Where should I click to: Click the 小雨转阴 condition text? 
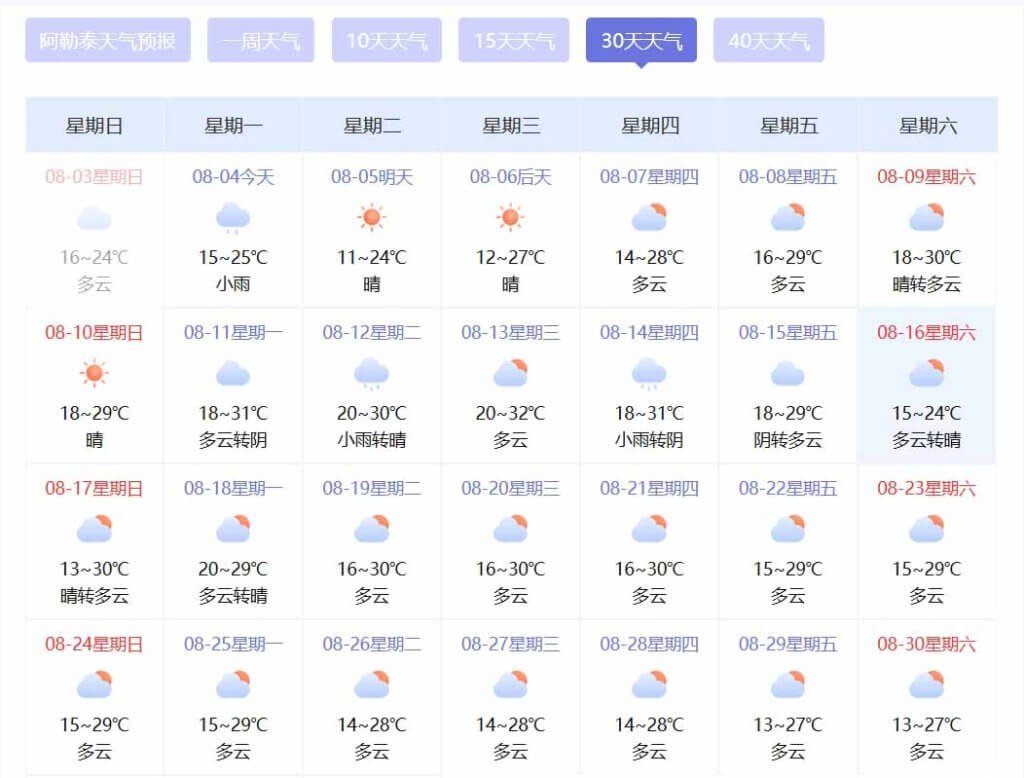pos(649,440)
